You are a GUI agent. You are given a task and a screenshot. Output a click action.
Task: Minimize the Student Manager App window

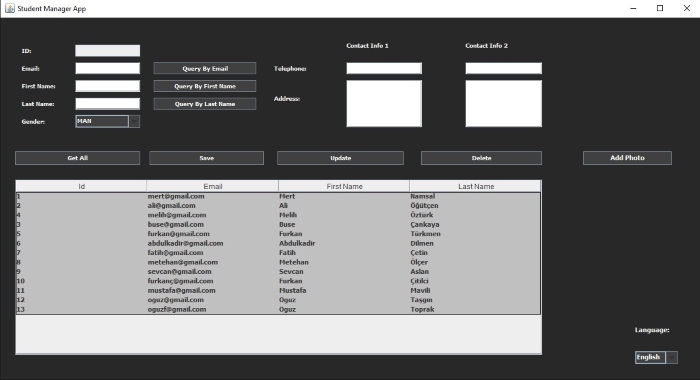pyautogui.click(x=633, y=8)
